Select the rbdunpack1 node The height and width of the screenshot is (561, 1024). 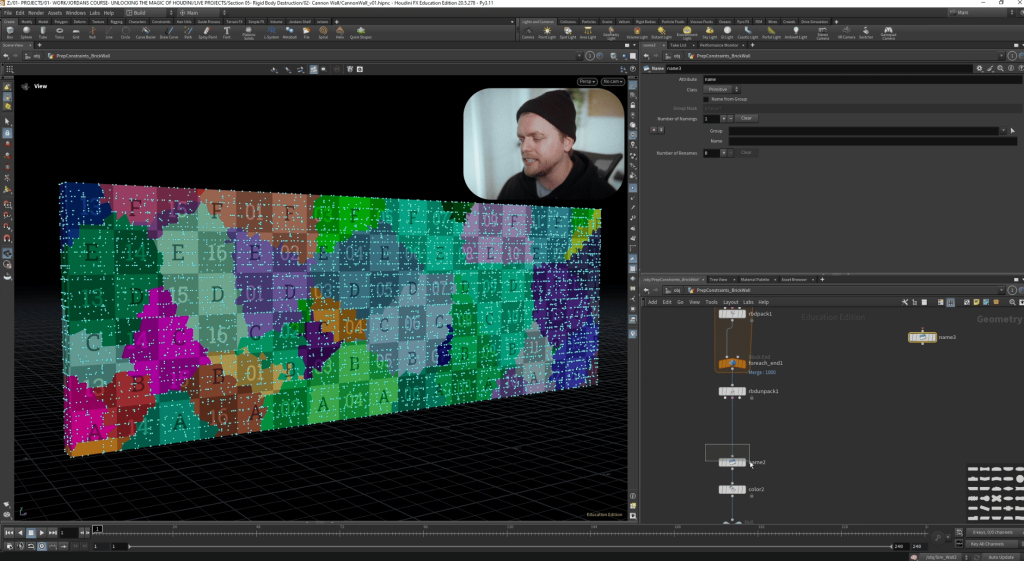[732, 391]
